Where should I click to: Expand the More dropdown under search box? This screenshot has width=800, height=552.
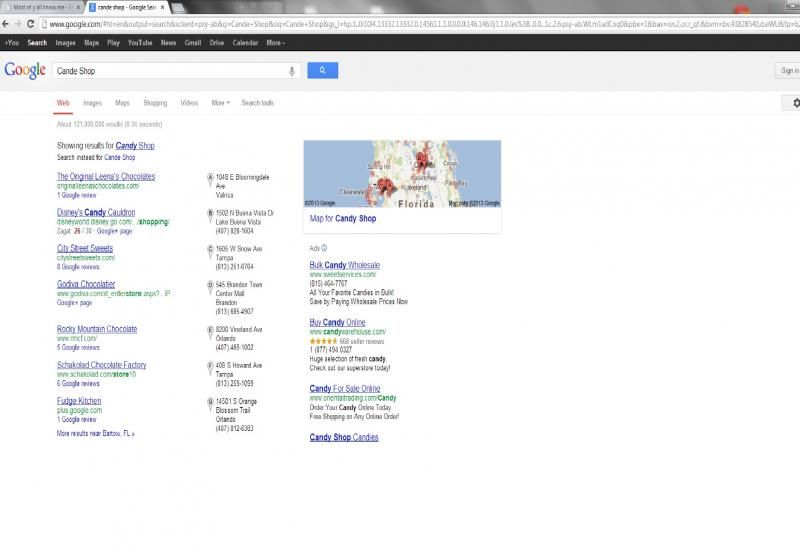(220, 103)
